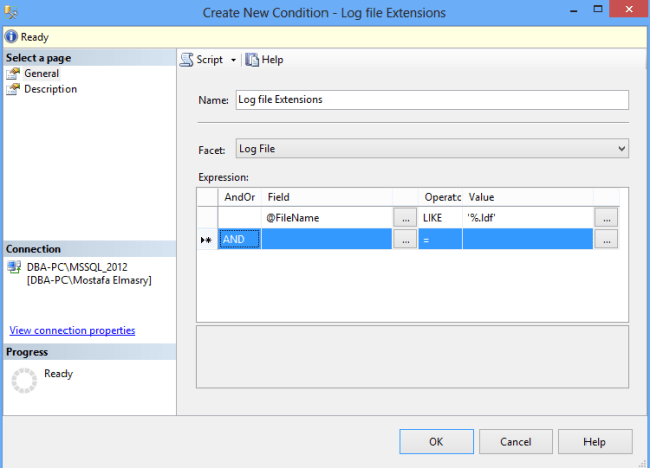Open value editor for the AND row
The image size is (650, 468).
pyautogui.click(x=606, y=240)
